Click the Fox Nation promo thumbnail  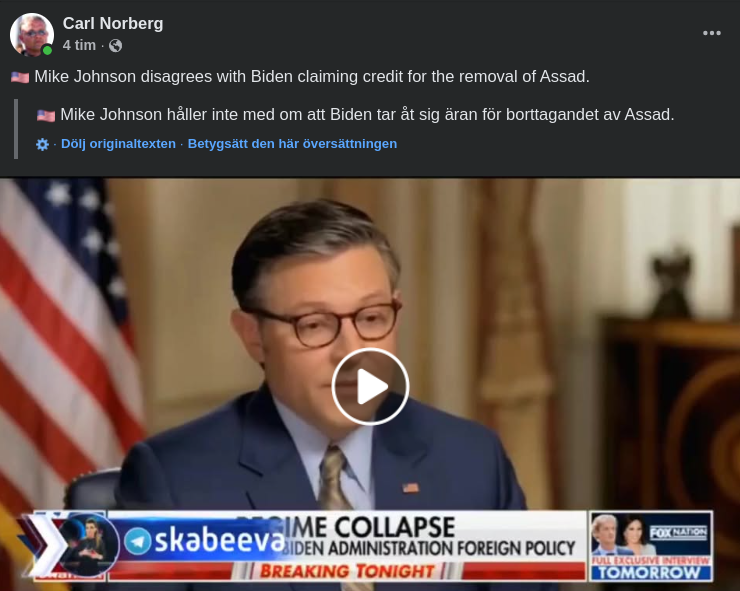point(651,546)
